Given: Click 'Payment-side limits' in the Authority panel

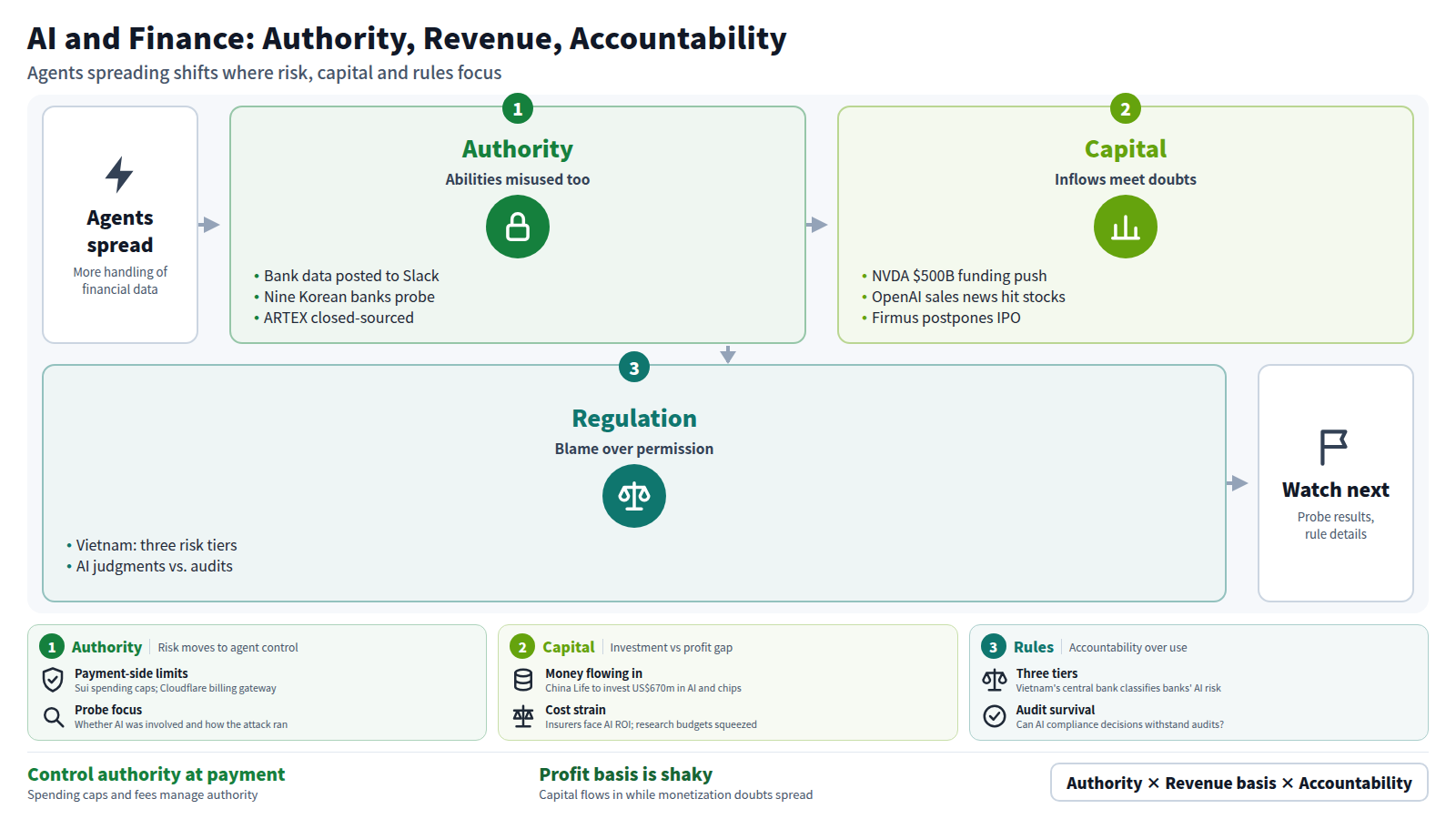Looking at the screenshot, I should click(131, 673).
